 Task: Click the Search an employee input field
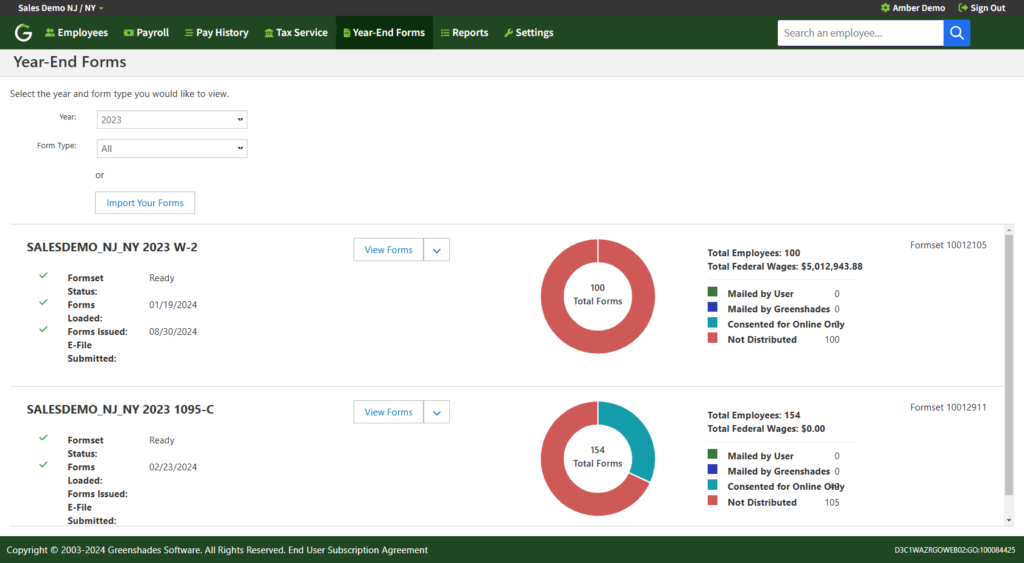point(860,33)
